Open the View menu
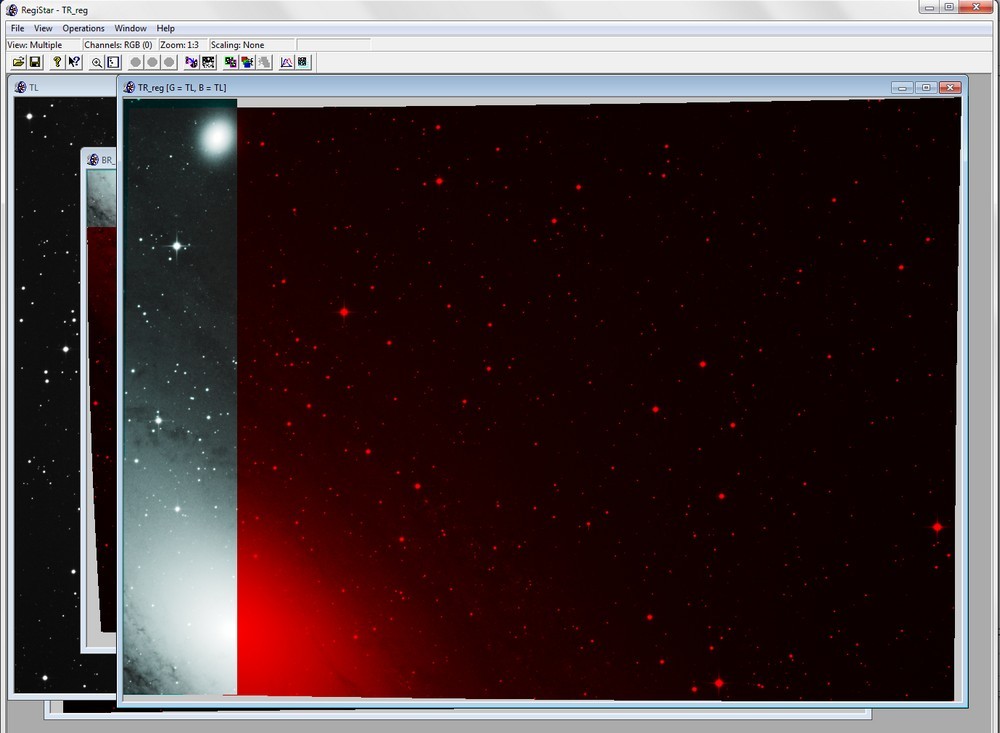 (x=43, y=28)
